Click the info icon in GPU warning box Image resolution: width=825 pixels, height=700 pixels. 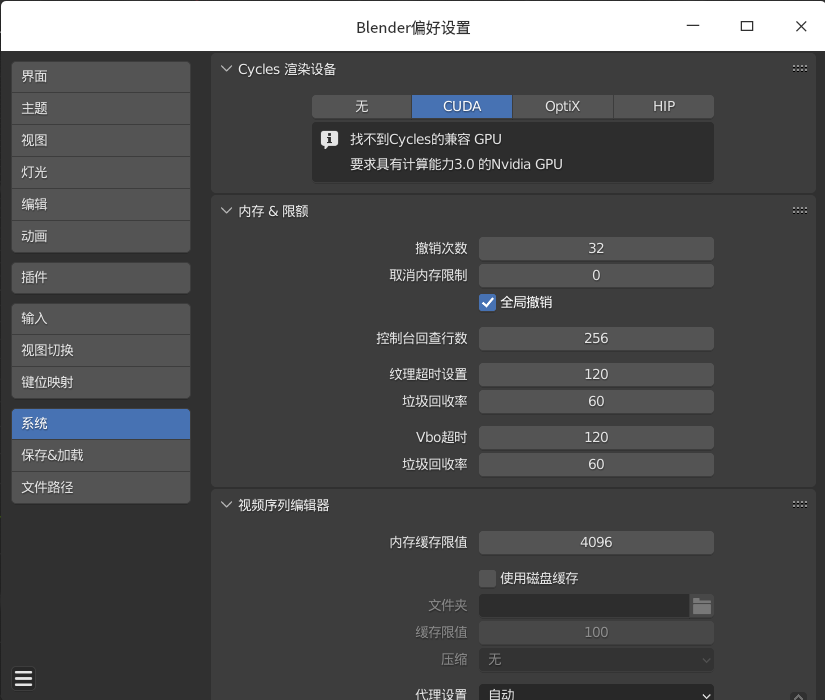329,140
